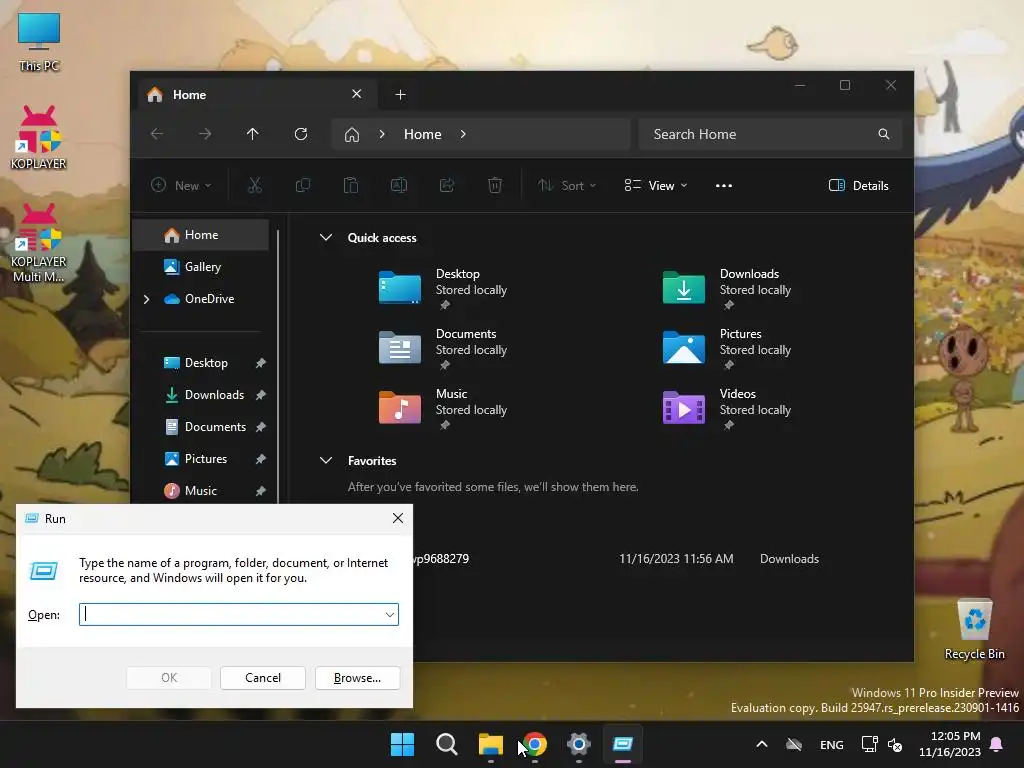Expand the OneDrive tree node
This screenshot has width=1024, height=768.
click(146, 299)
